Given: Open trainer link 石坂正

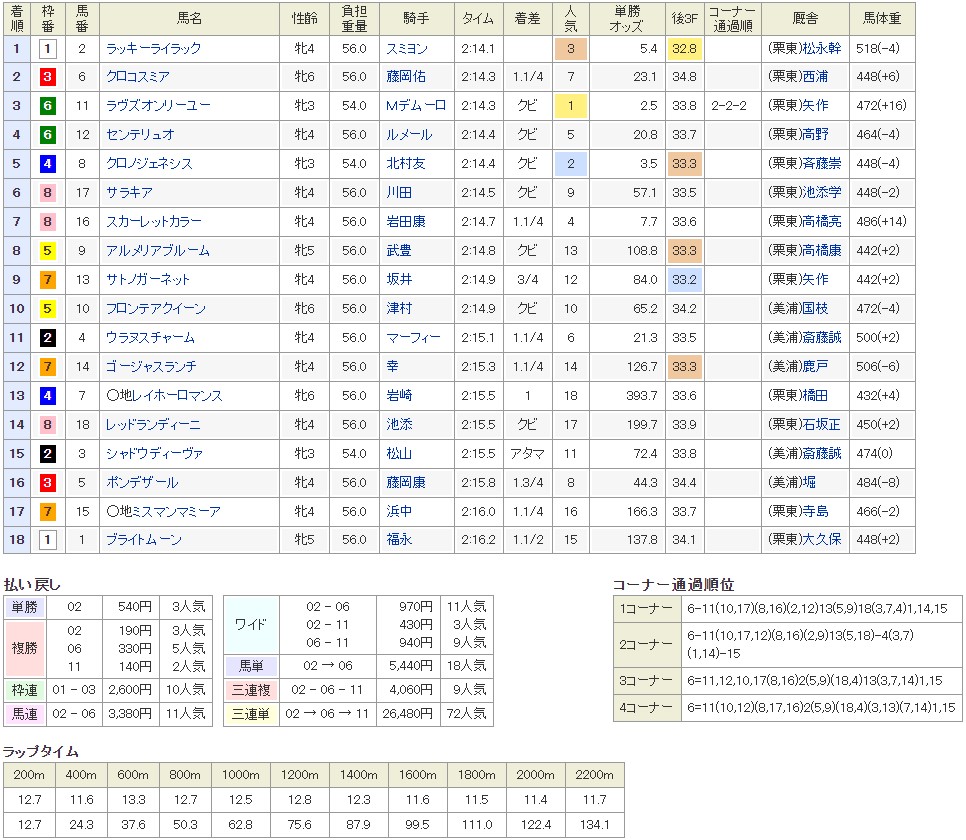Looking at the screenshot, I should tap(822, 425).
